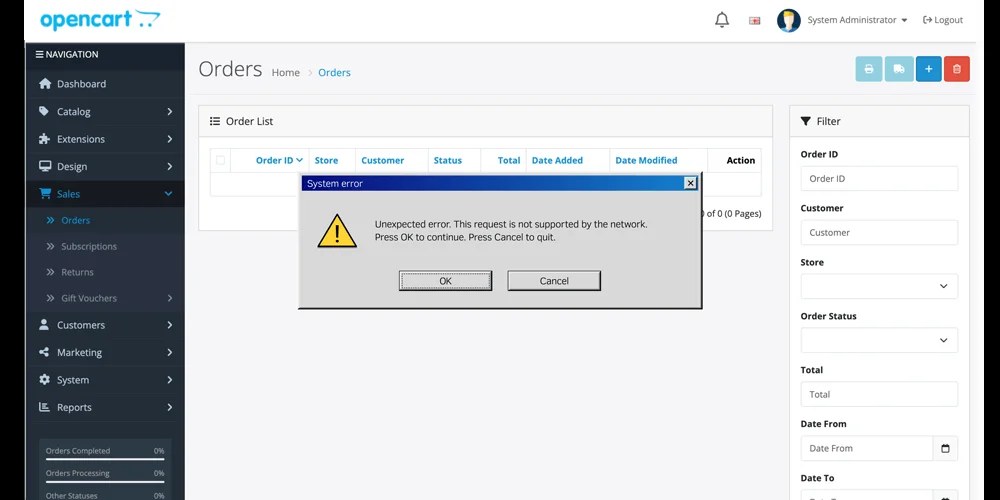
Task: Open the notifications bell icon
Action: [x=722, y=20]
